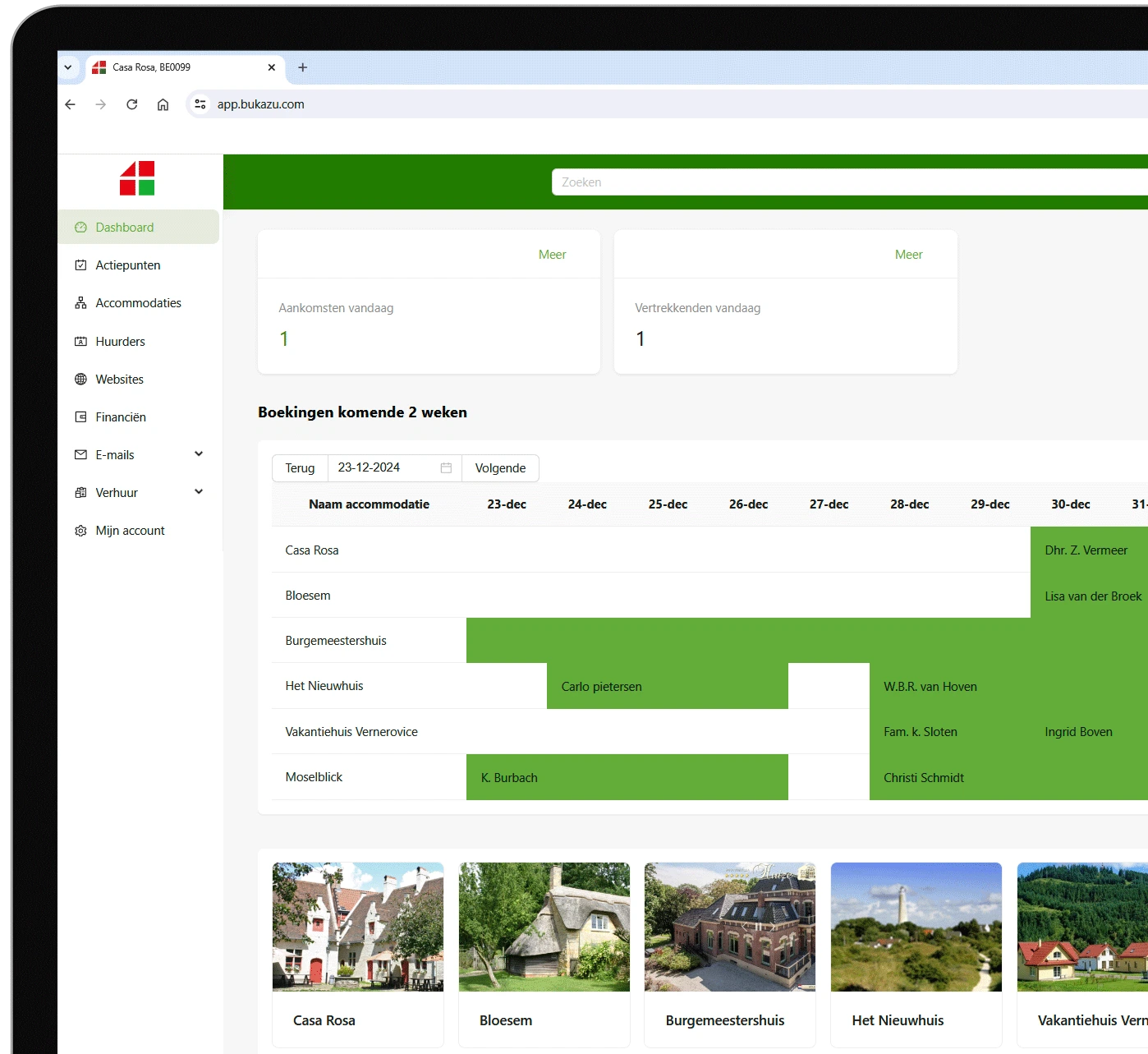Open site information icon in address bar

(200, 104)
